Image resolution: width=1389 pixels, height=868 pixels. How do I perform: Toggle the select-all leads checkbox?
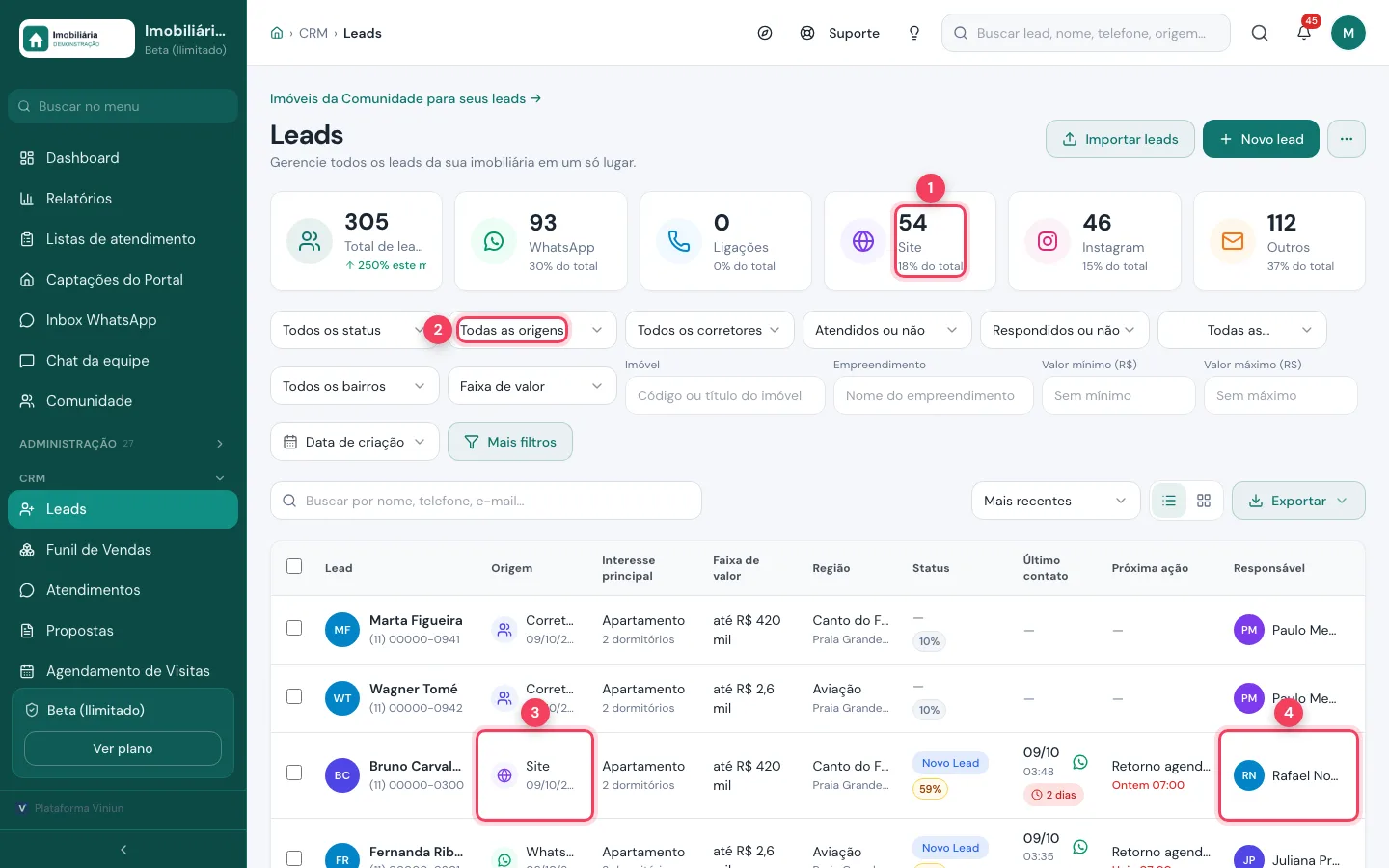click(x=294, y=566)
